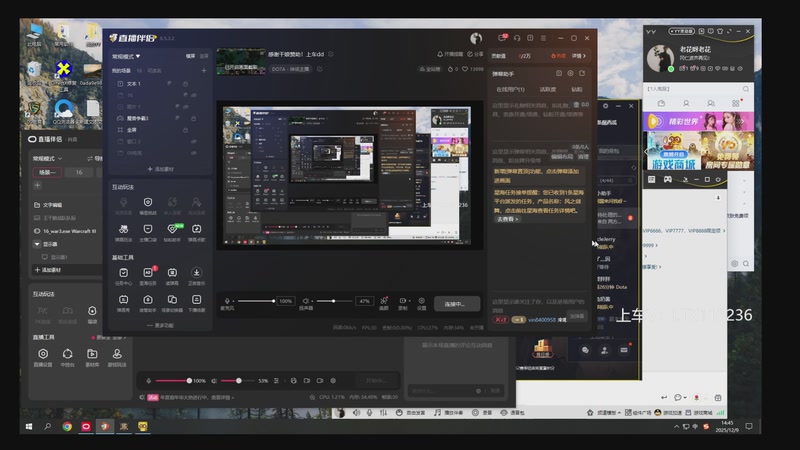Open Chrome from the Windows taskbar
The width and height of the screenshot is (800, 450).
tap(67, 427)
